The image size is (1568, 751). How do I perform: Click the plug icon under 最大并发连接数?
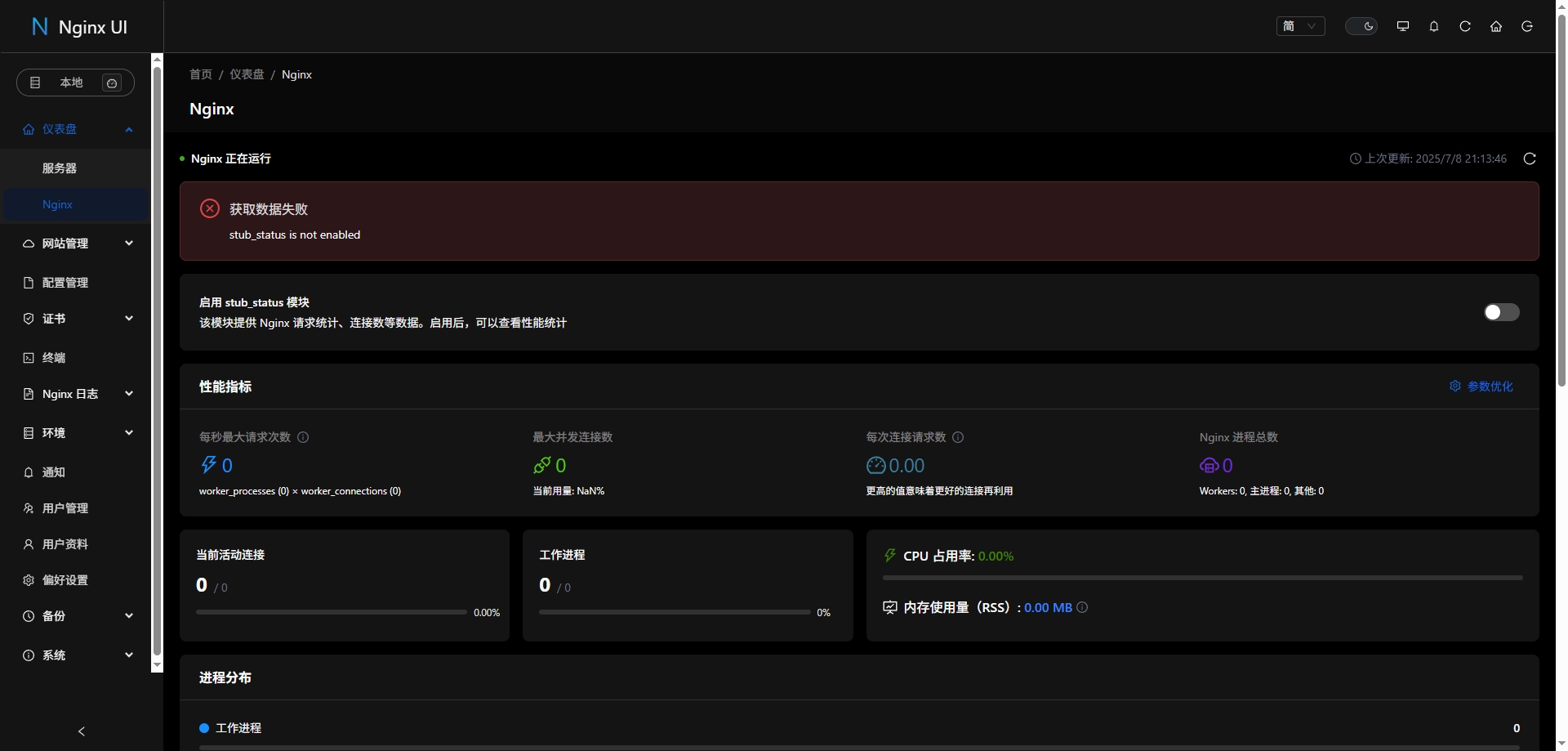tap(541, 465)
